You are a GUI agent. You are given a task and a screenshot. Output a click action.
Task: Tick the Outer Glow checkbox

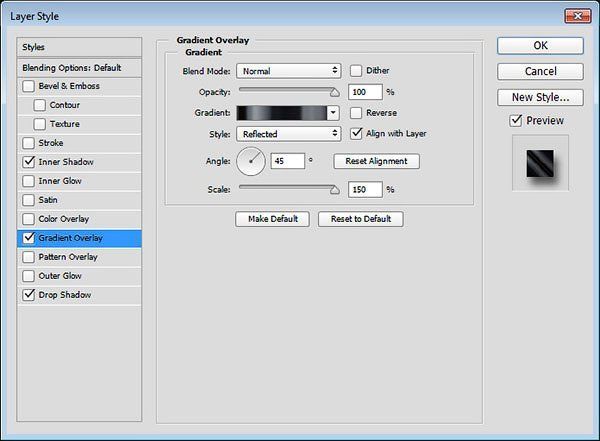(28, 276)
